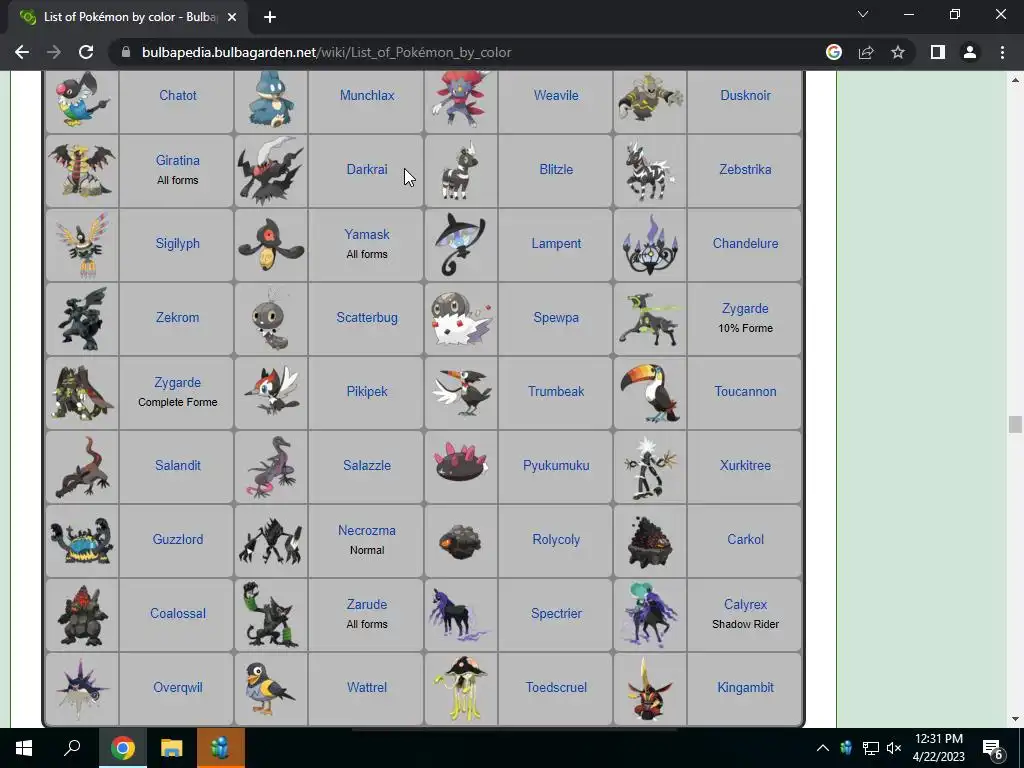Switch to Chrome in the taskbar
Screen dimensions: 1024x768
tap(123, 748)
